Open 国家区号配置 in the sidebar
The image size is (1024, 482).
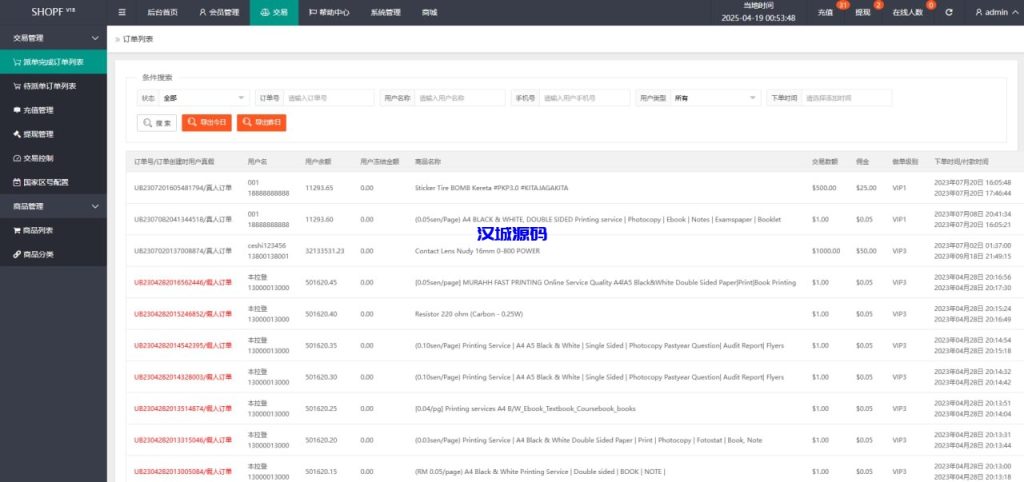tap(46, 182)
